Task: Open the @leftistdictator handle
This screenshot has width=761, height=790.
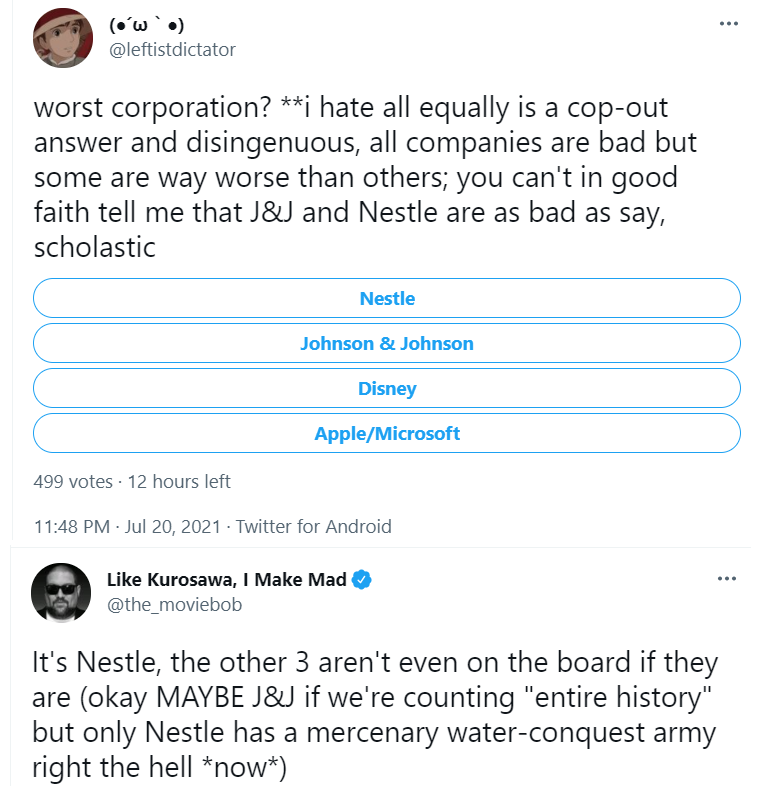Action: 172,50
